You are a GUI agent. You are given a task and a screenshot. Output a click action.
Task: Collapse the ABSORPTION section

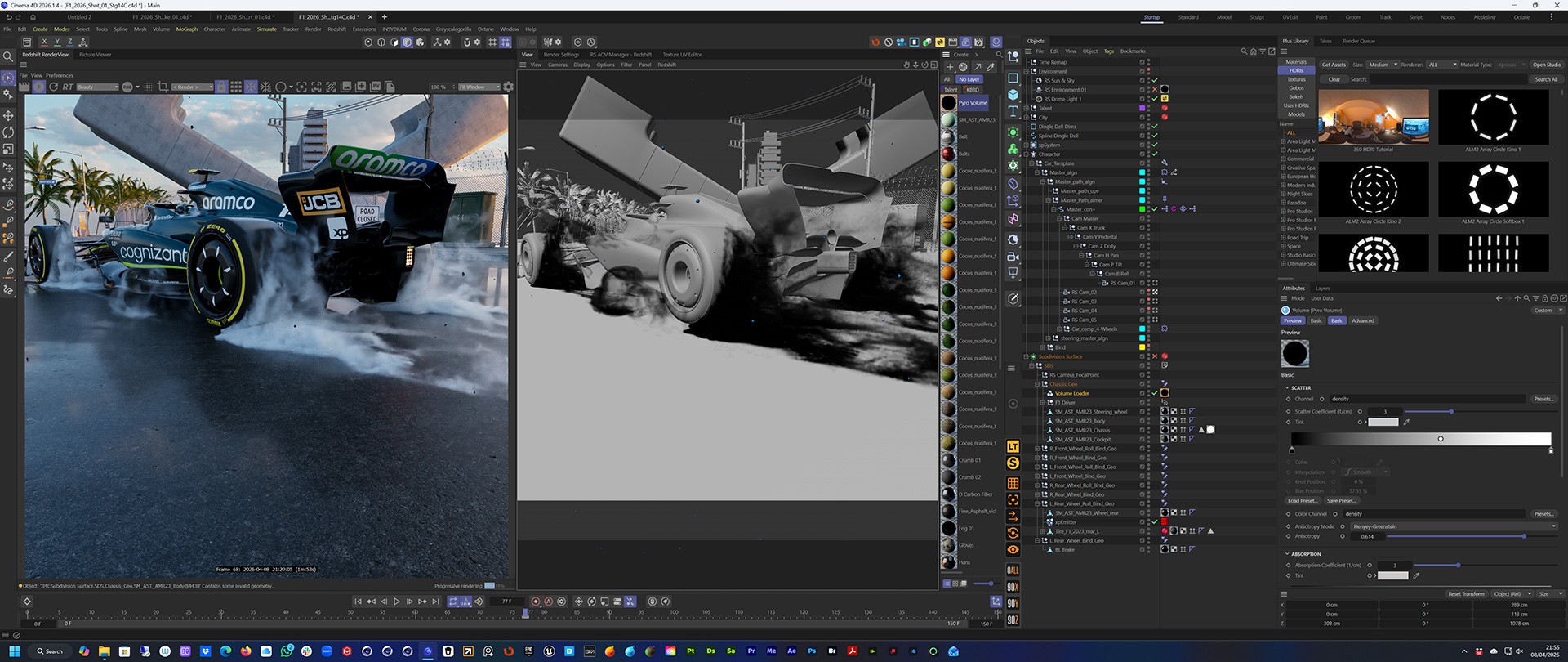(1288, 554)
